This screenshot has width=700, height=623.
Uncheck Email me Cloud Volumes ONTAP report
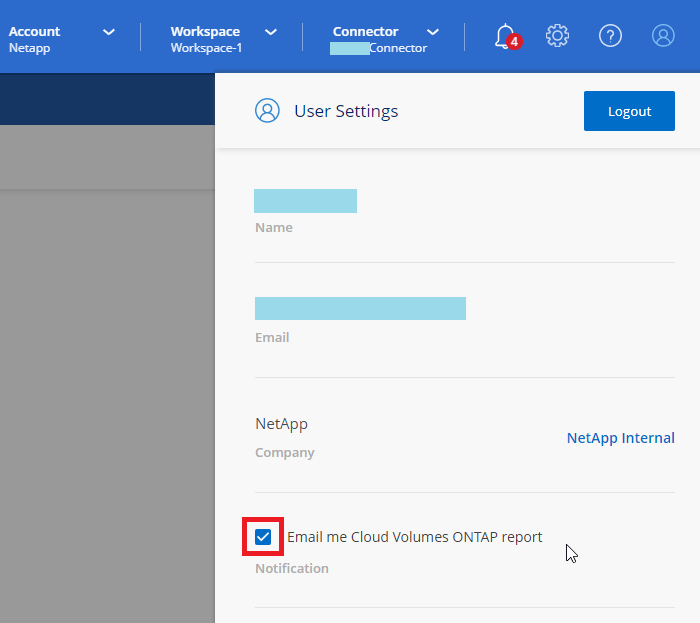pyautogui.click(x=264, y=537)
